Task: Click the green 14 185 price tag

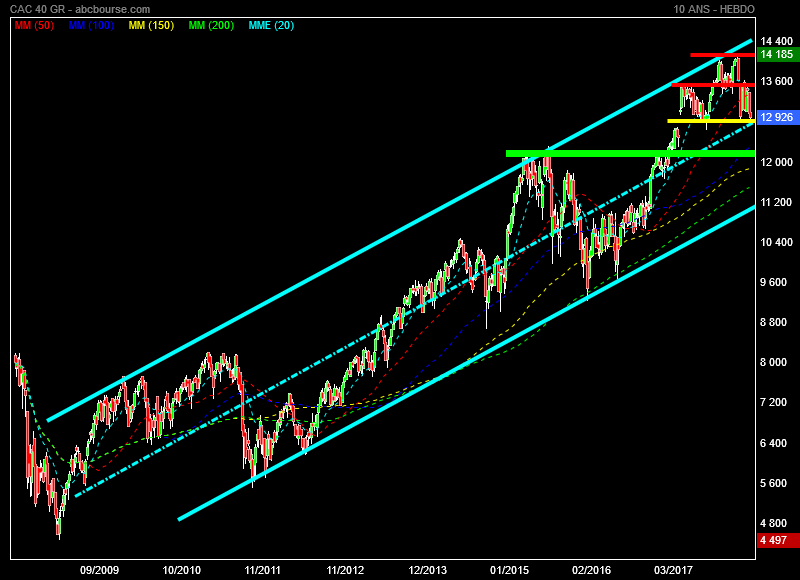Action: (778, 54)
